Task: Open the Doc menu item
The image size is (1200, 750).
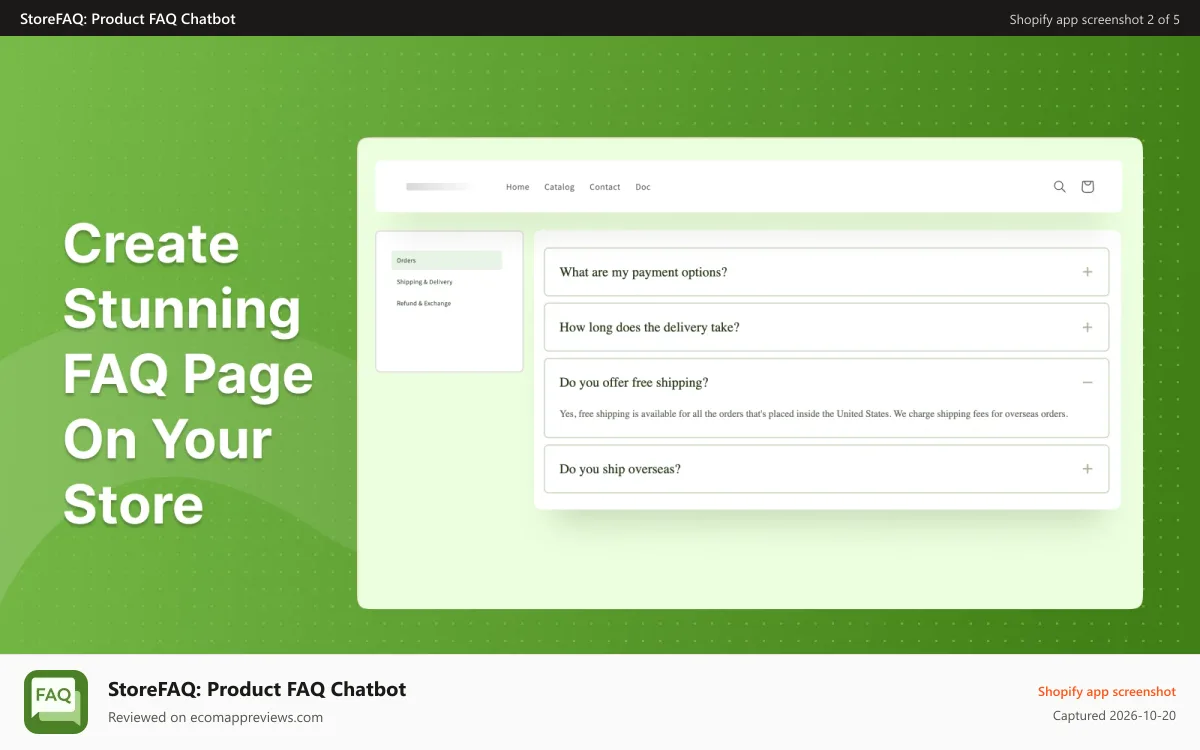Action: click(643, 187)
